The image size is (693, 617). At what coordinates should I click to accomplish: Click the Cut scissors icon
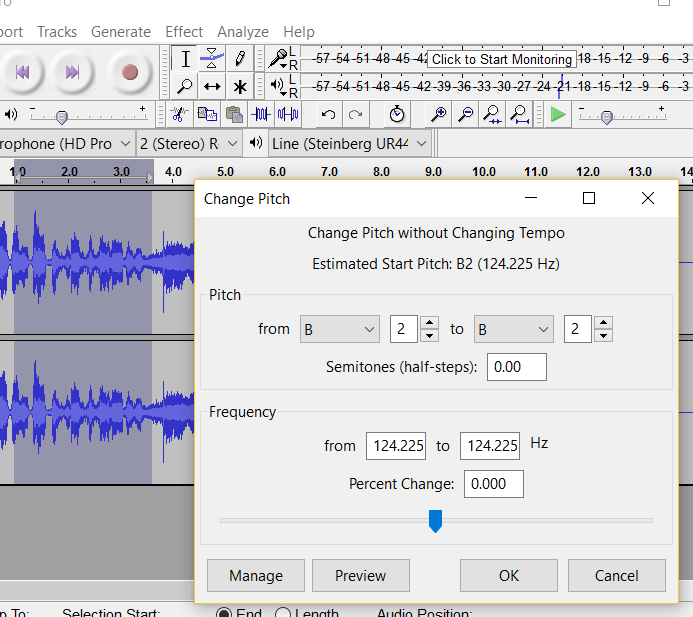pyautogui.click(x=178, y=114)
